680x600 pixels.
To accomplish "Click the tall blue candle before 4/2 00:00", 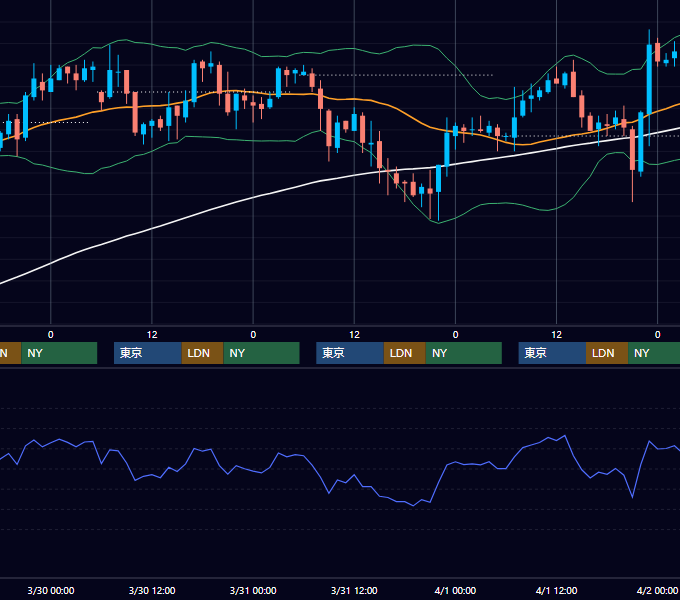I will click(x=649, y=79).
